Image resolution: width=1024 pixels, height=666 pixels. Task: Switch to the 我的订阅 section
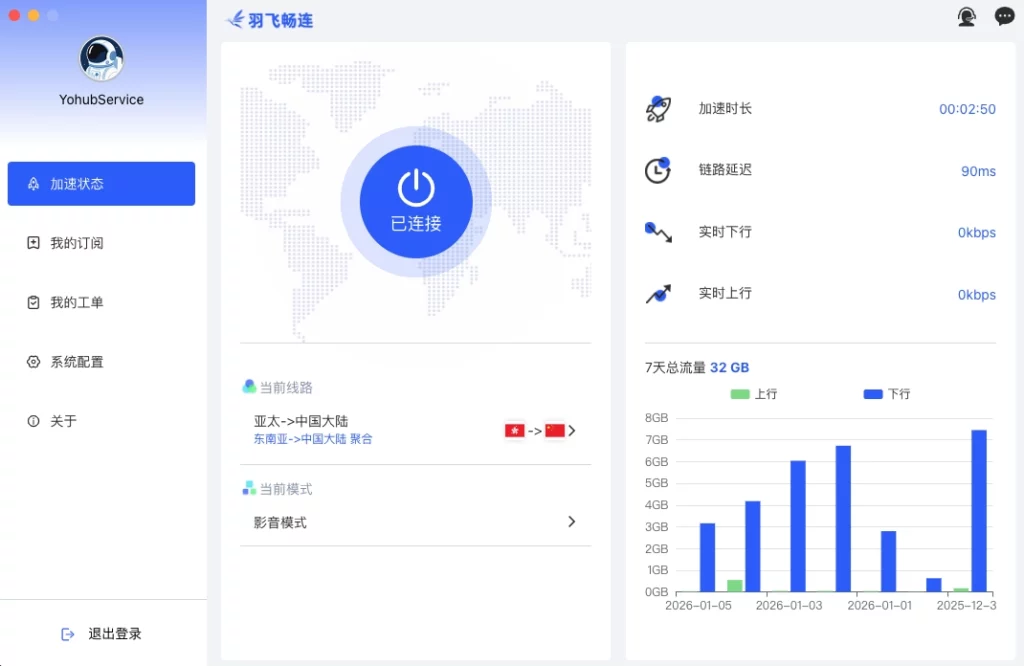pyautogui.click(x=78, y=243)
